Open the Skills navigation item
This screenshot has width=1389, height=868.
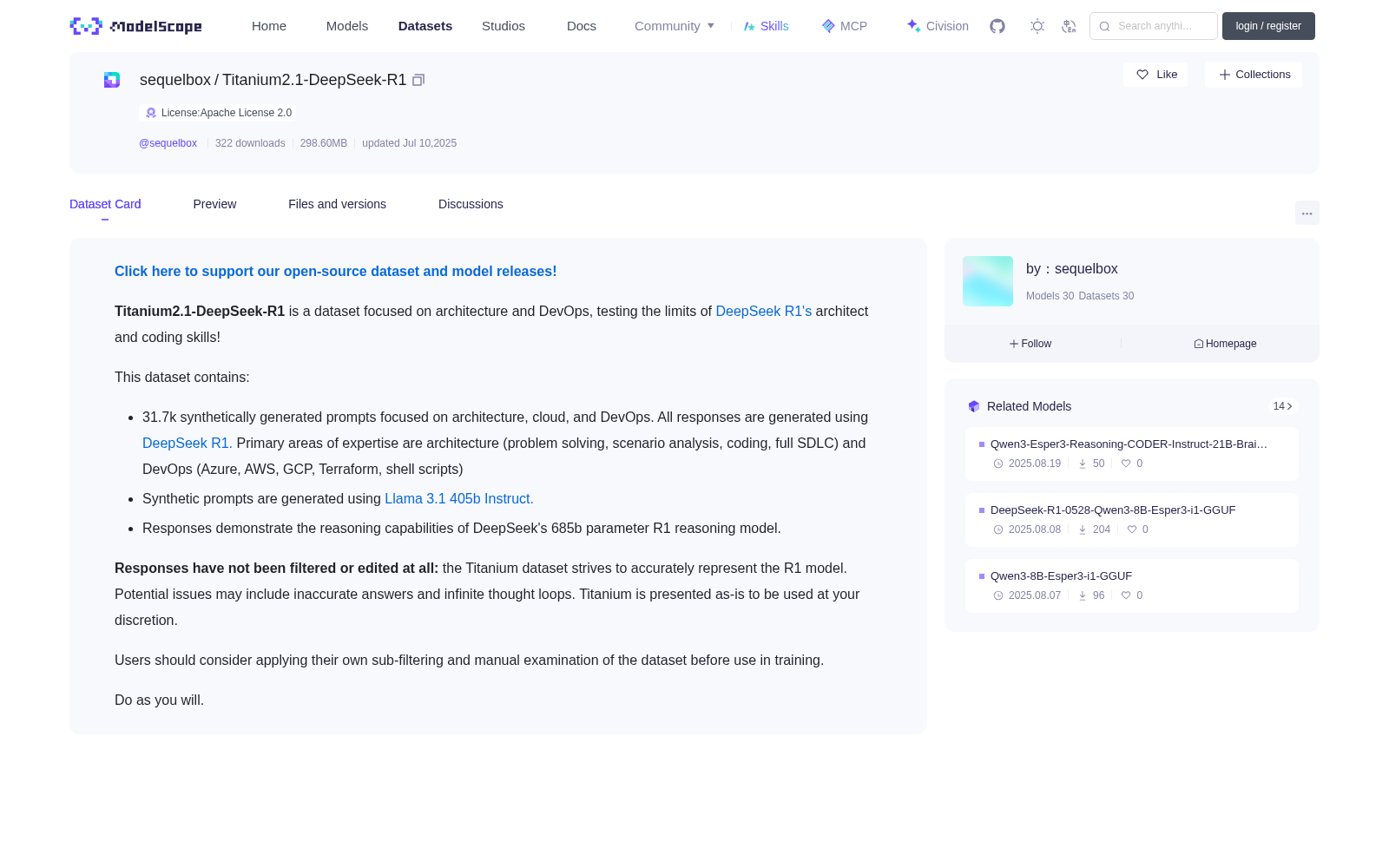pos(767,26)
